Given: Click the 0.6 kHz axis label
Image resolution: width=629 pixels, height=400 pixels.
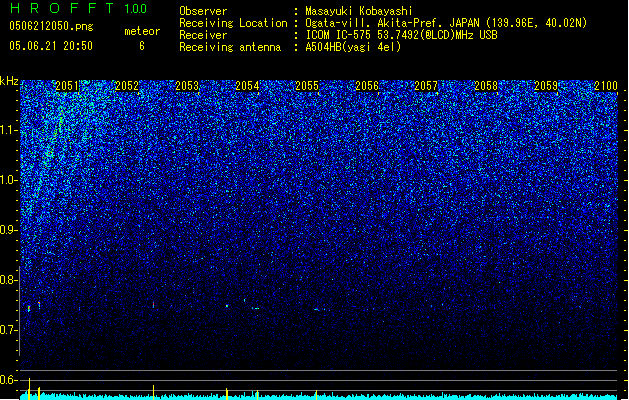Looking at the screenshot, I should tap(8, 380).
